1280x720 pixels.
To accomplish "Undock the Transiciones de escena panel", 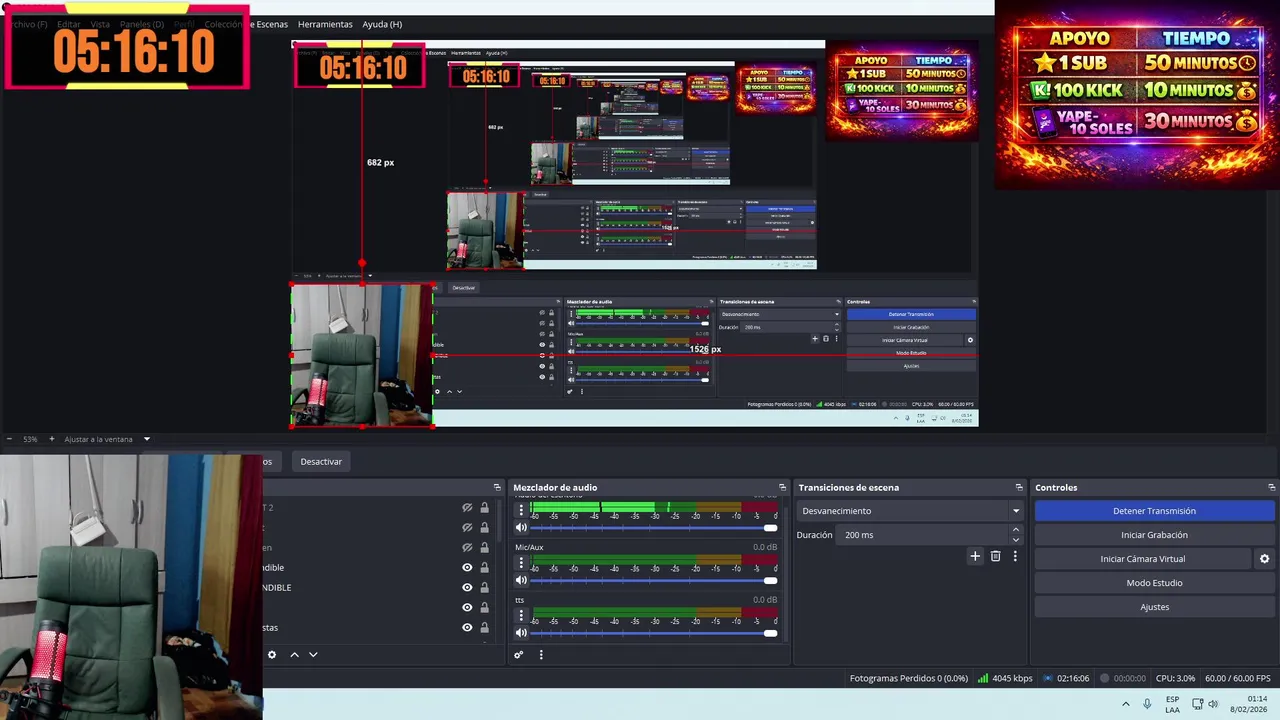I will [1019, 488].
